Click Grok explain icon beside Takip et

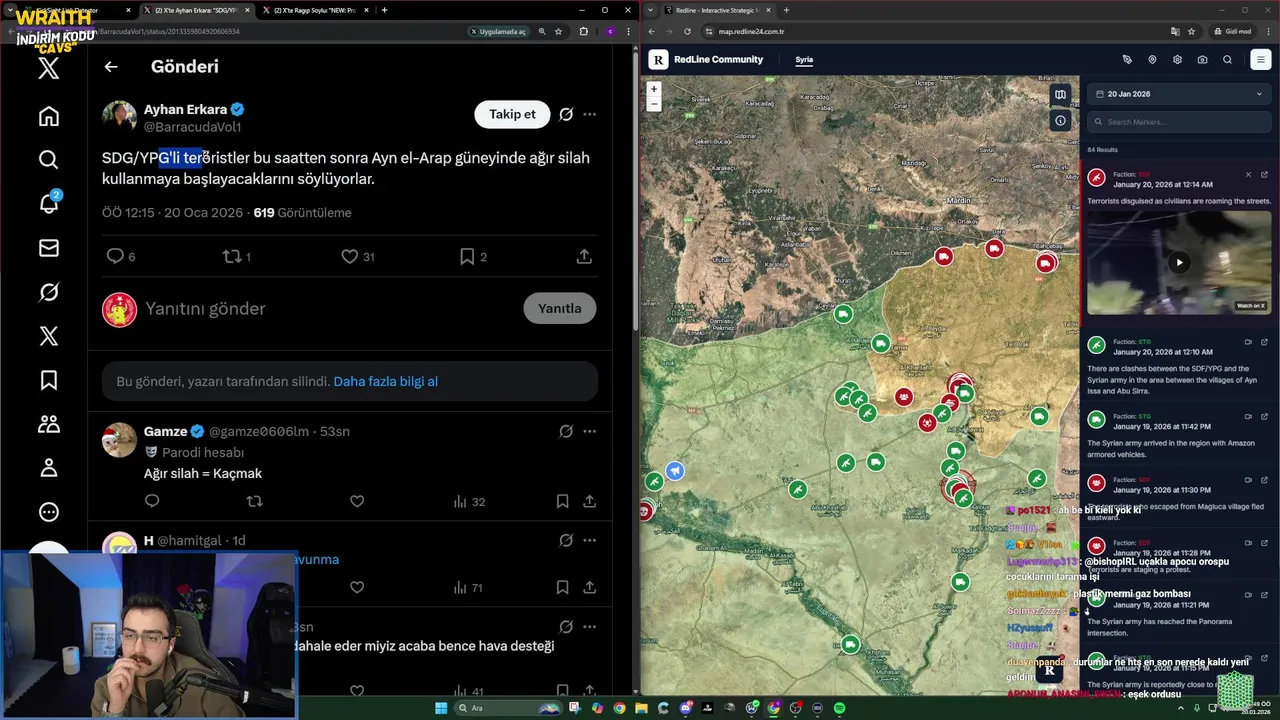point(566,114)
